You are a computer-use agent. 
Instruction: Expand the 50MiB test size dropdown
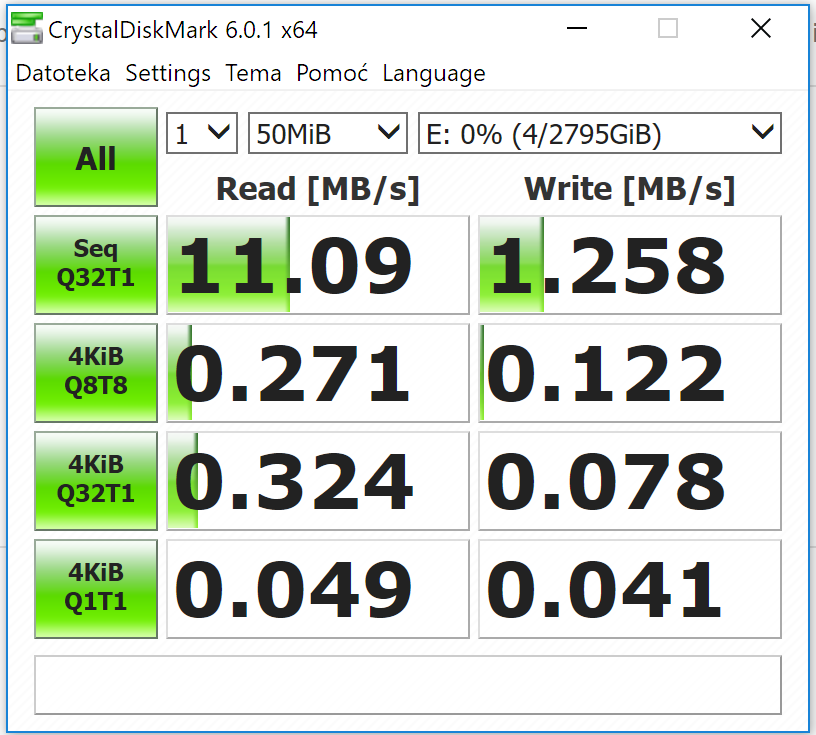[x=328, y=133]
